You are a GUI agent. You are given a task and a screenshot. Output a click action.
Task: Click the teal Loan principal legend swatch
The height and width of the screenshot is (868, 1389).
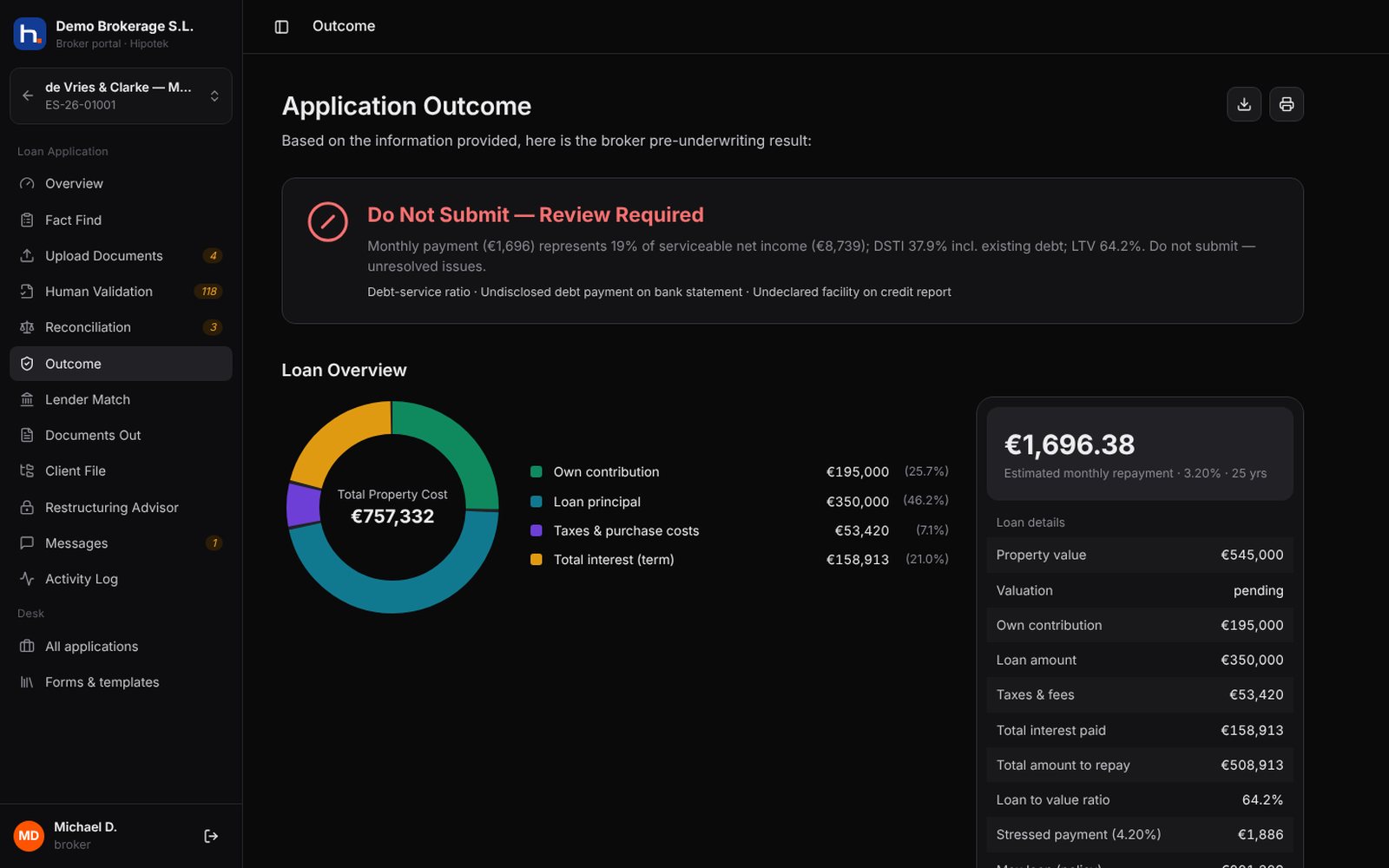pyautogui.click(x=537, y=502)
